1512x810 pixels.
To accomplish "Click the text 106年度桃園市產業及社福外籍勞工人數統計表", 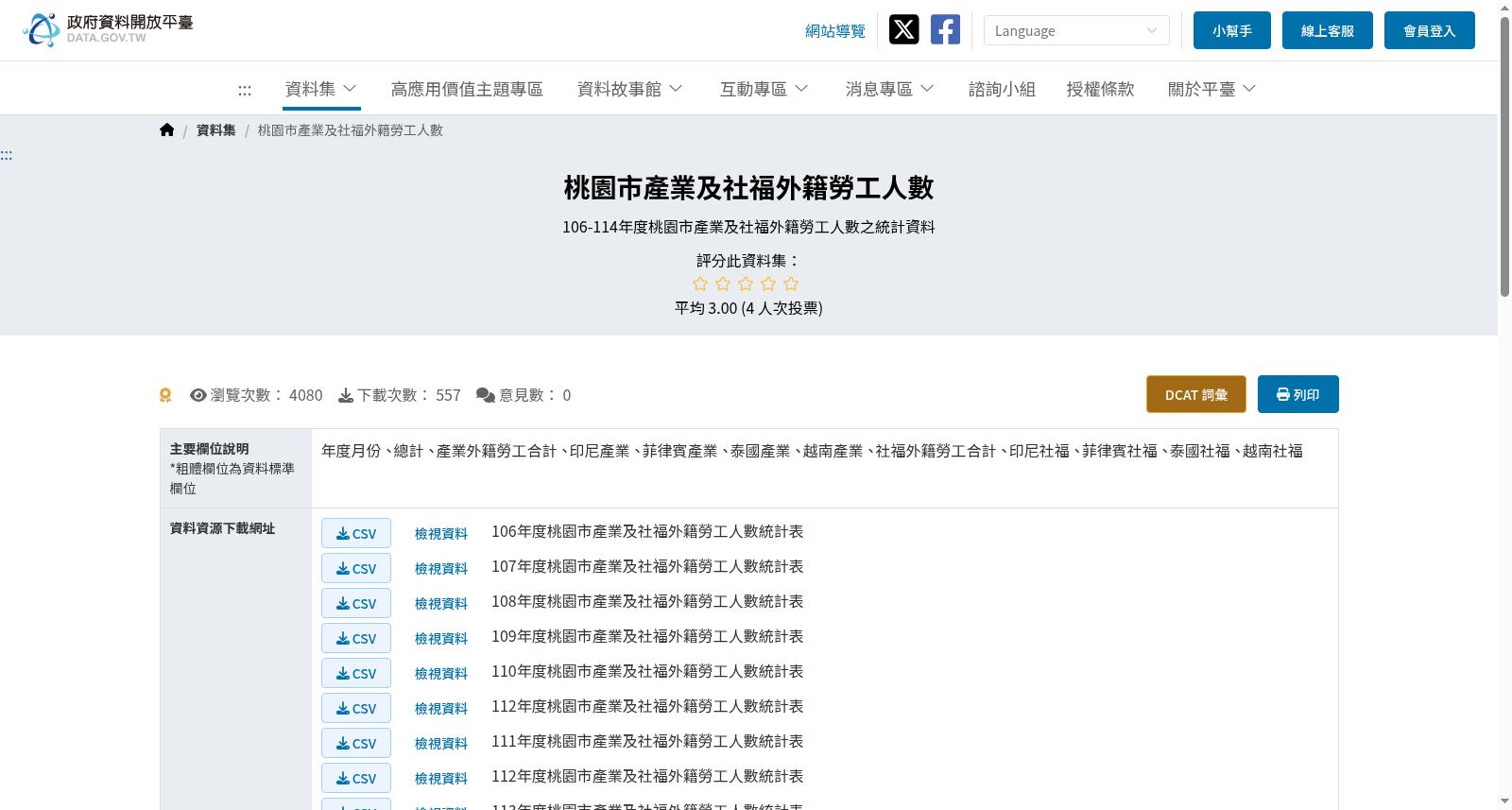I will (647, 531).
